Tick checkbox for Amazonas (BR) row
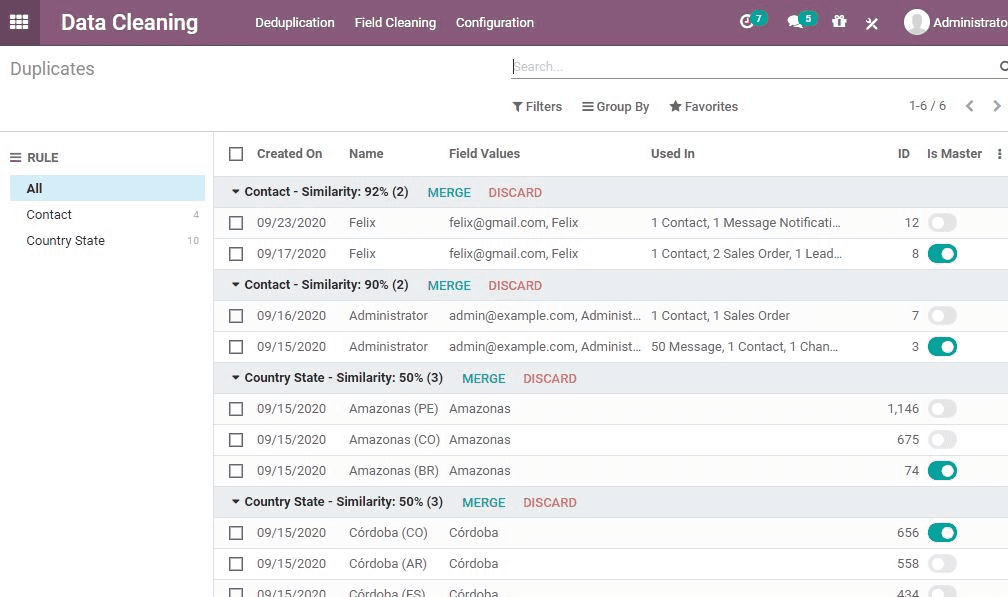 236,471
